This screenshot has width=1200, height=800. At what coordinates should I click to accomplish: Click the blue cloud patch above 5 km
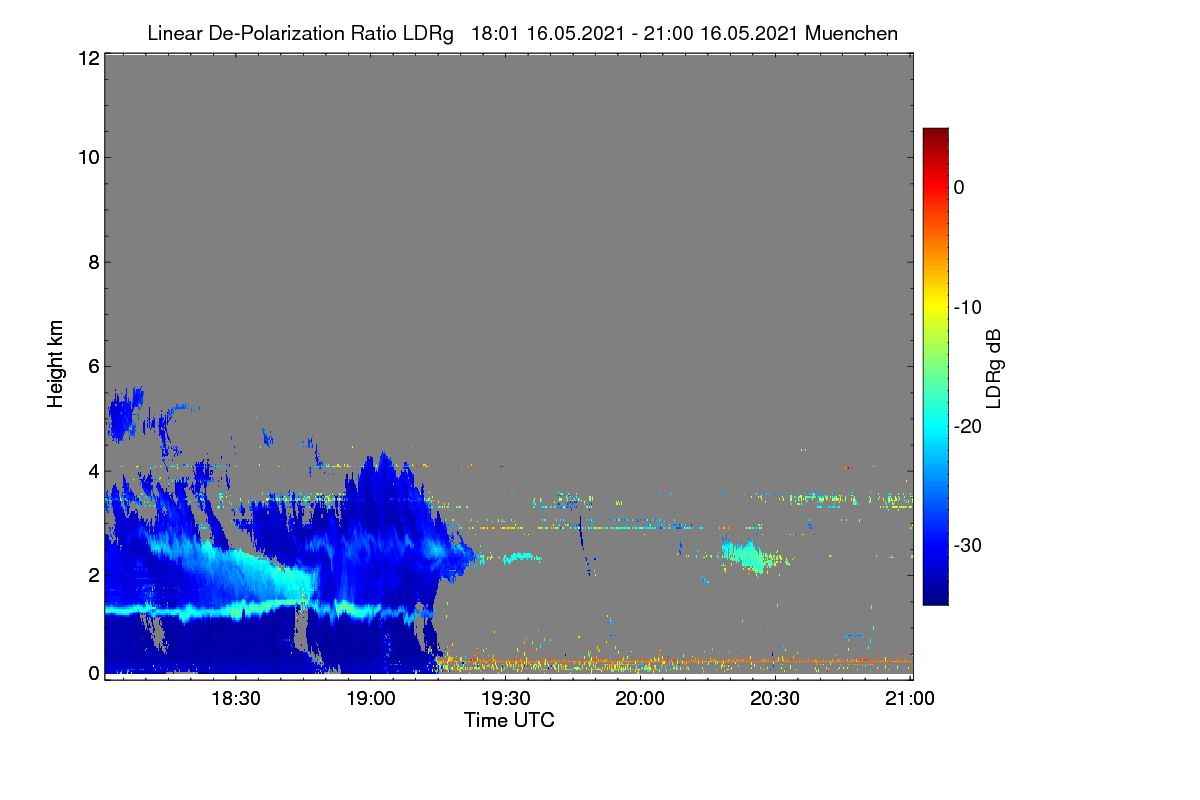(x=125, y=413)
